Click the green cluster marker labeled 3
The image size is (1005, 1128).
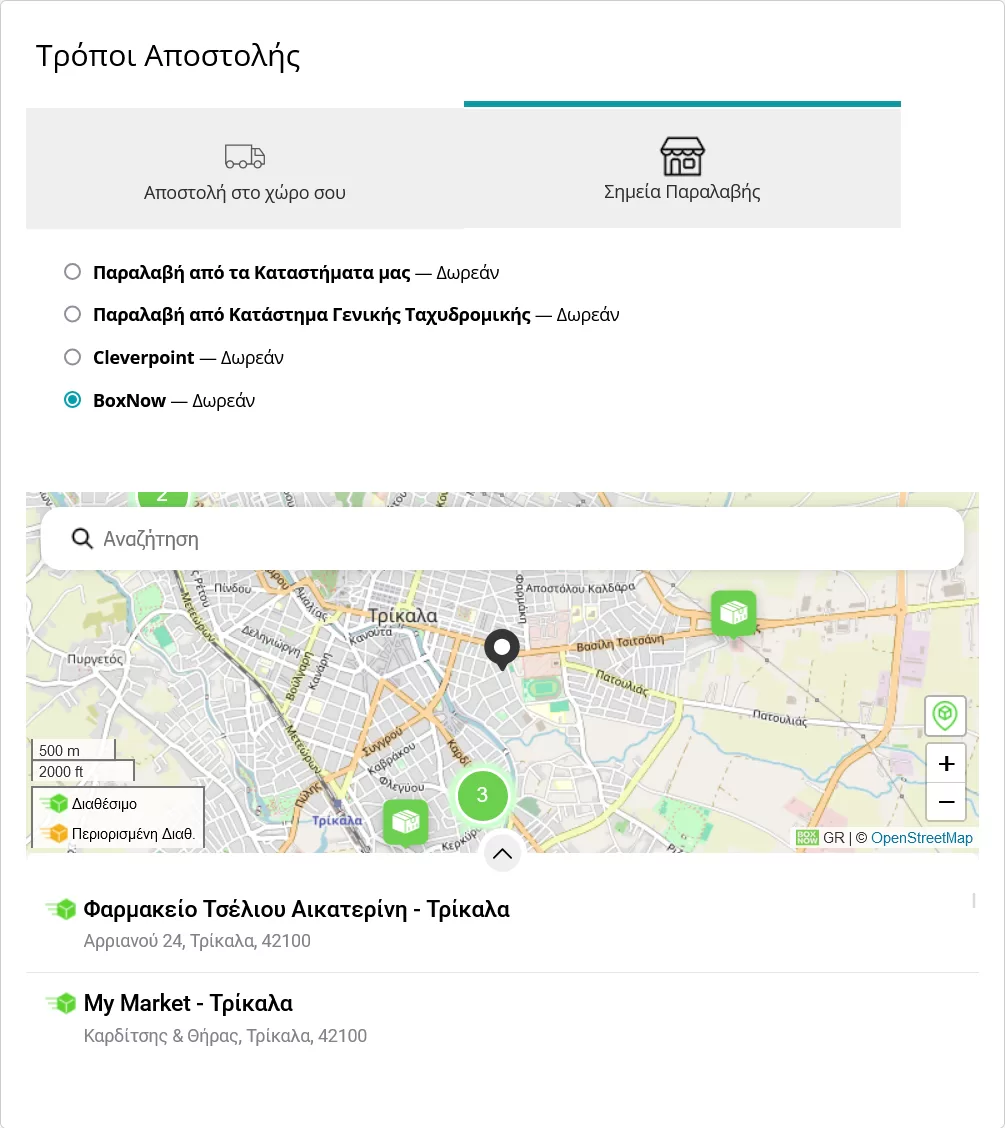click(482, 795)
